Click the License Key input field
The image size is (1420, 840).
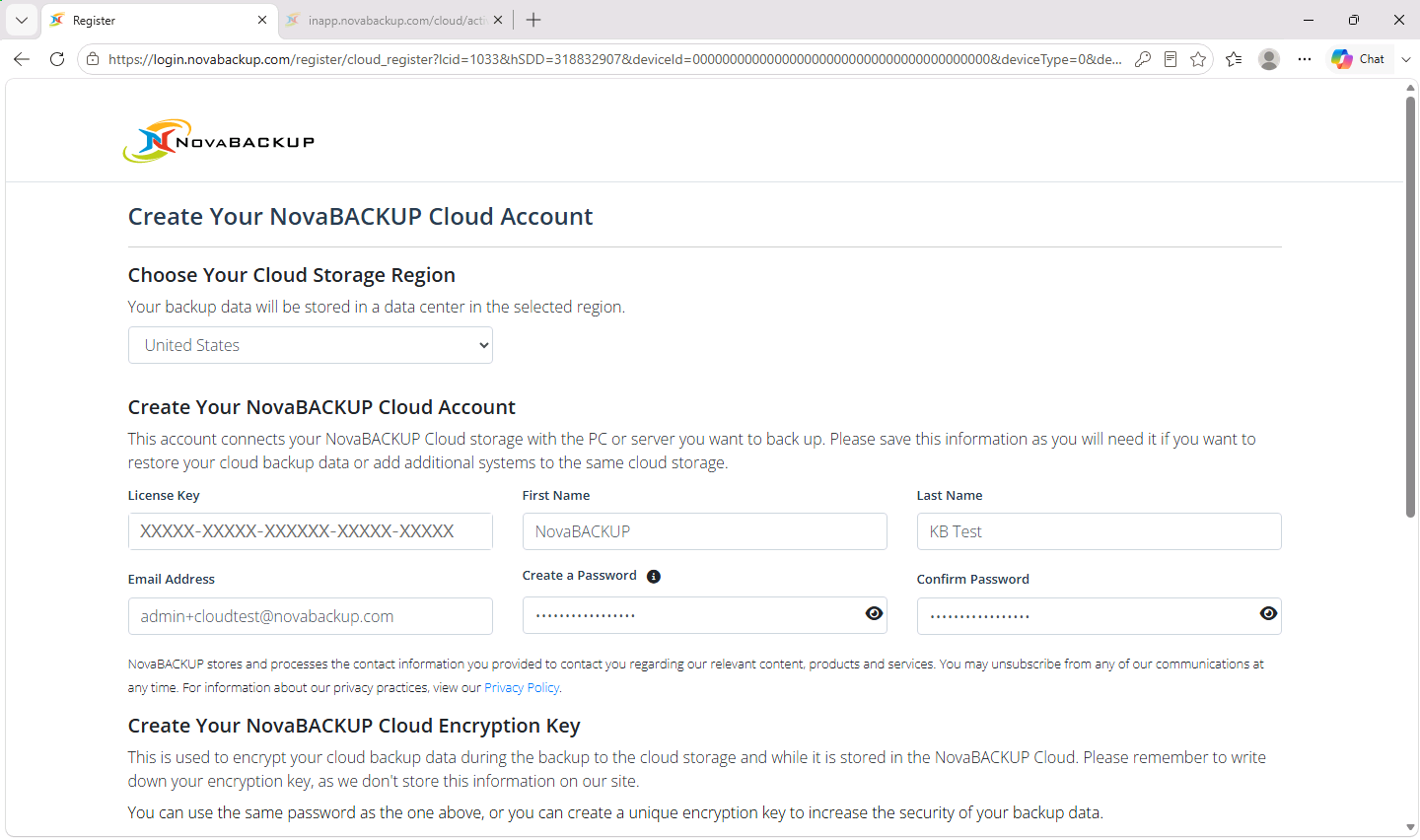click(311, 531)
